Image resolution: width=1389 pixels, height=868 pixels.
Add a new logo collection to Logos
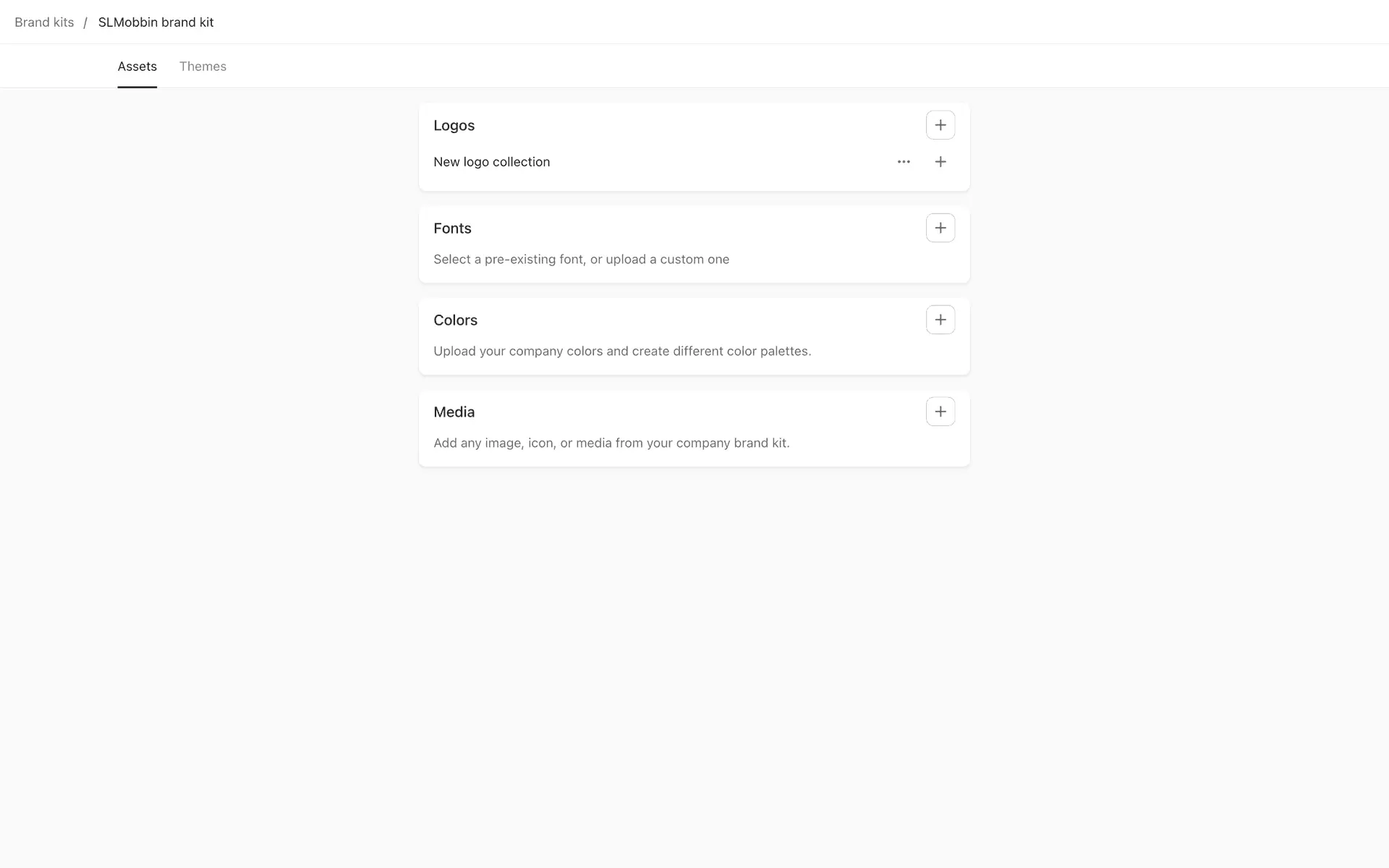coord(940,125)
